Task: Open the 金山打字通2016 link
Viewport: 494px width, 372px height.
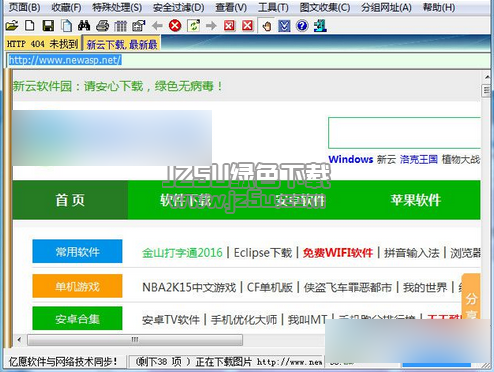Action: click(182, 253)
